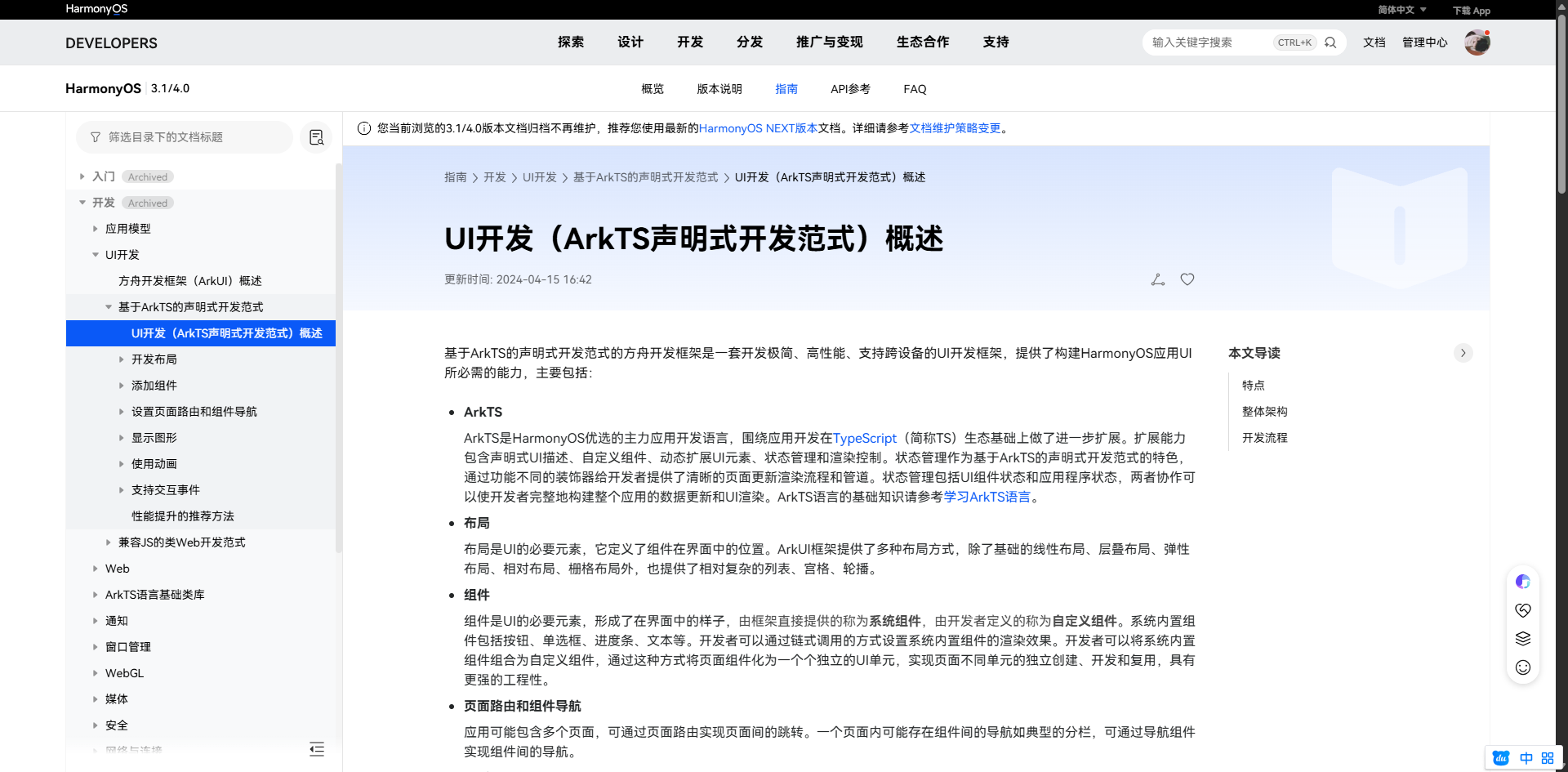Open the 文档维护策略变更 link
Image resolution: width=1568 pixels, height=772 pixels.
coord(955,128)
